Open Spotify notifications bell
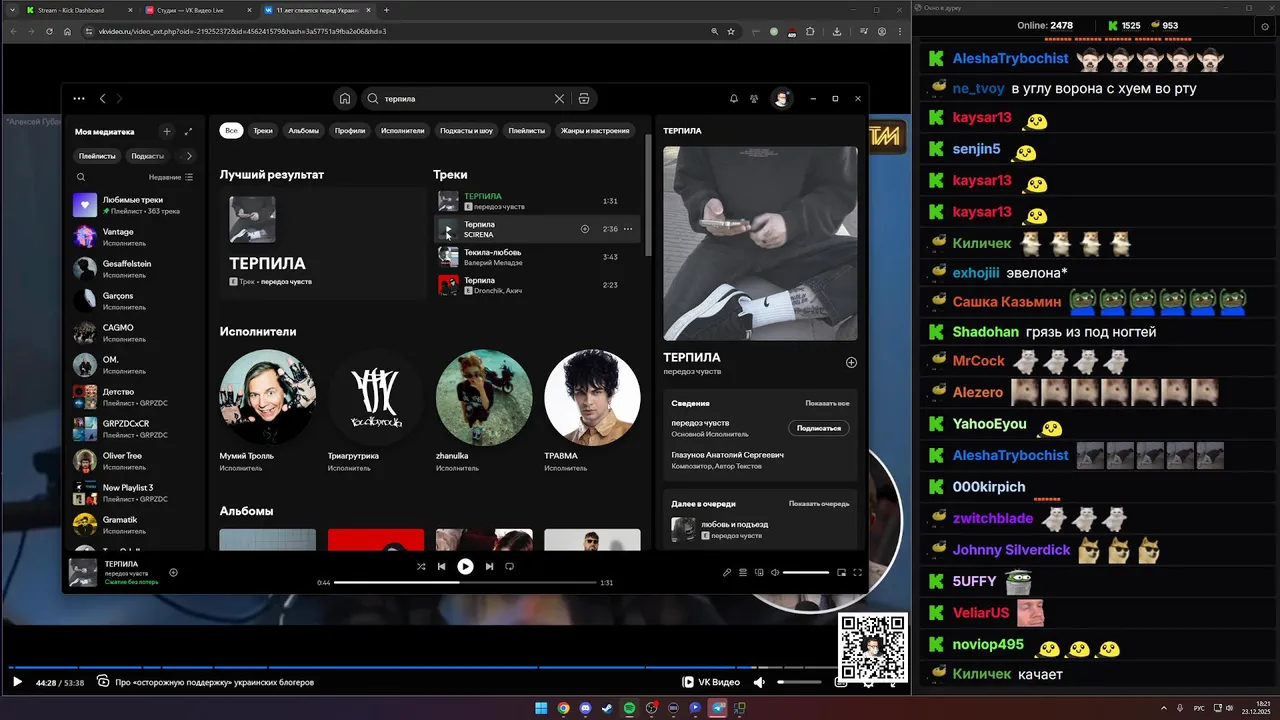The height and width of the screenshot is (720, 1280). (733, 99)
